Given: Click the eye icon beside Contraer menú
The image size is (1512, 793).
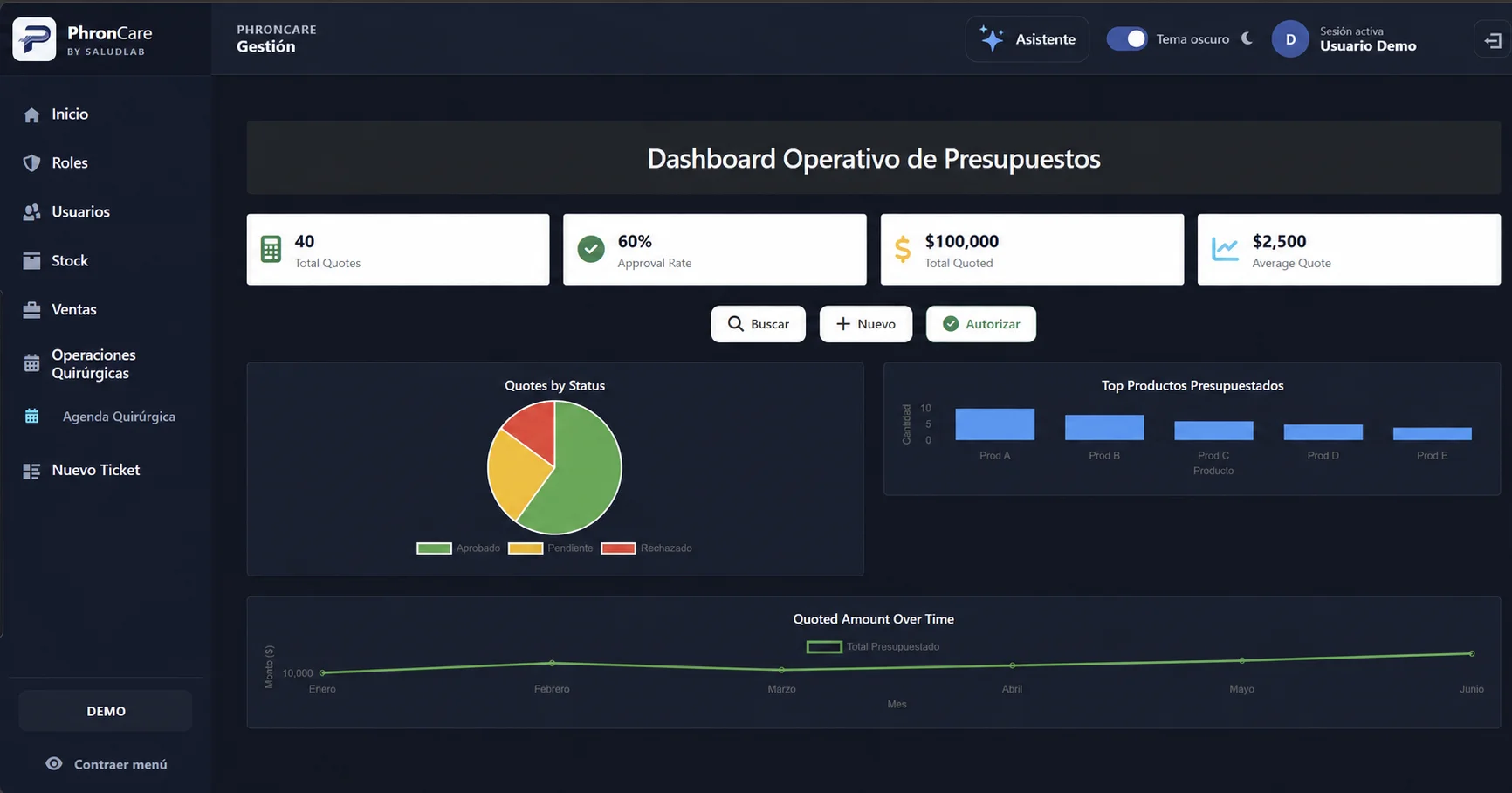Looking at the screenshot, I should tap(54, 764).
